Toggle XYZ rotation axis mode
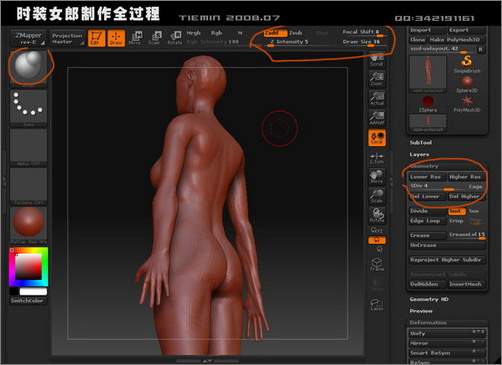Image resolution: width=502 pixels, height=365 pixels. coord(377,230)
